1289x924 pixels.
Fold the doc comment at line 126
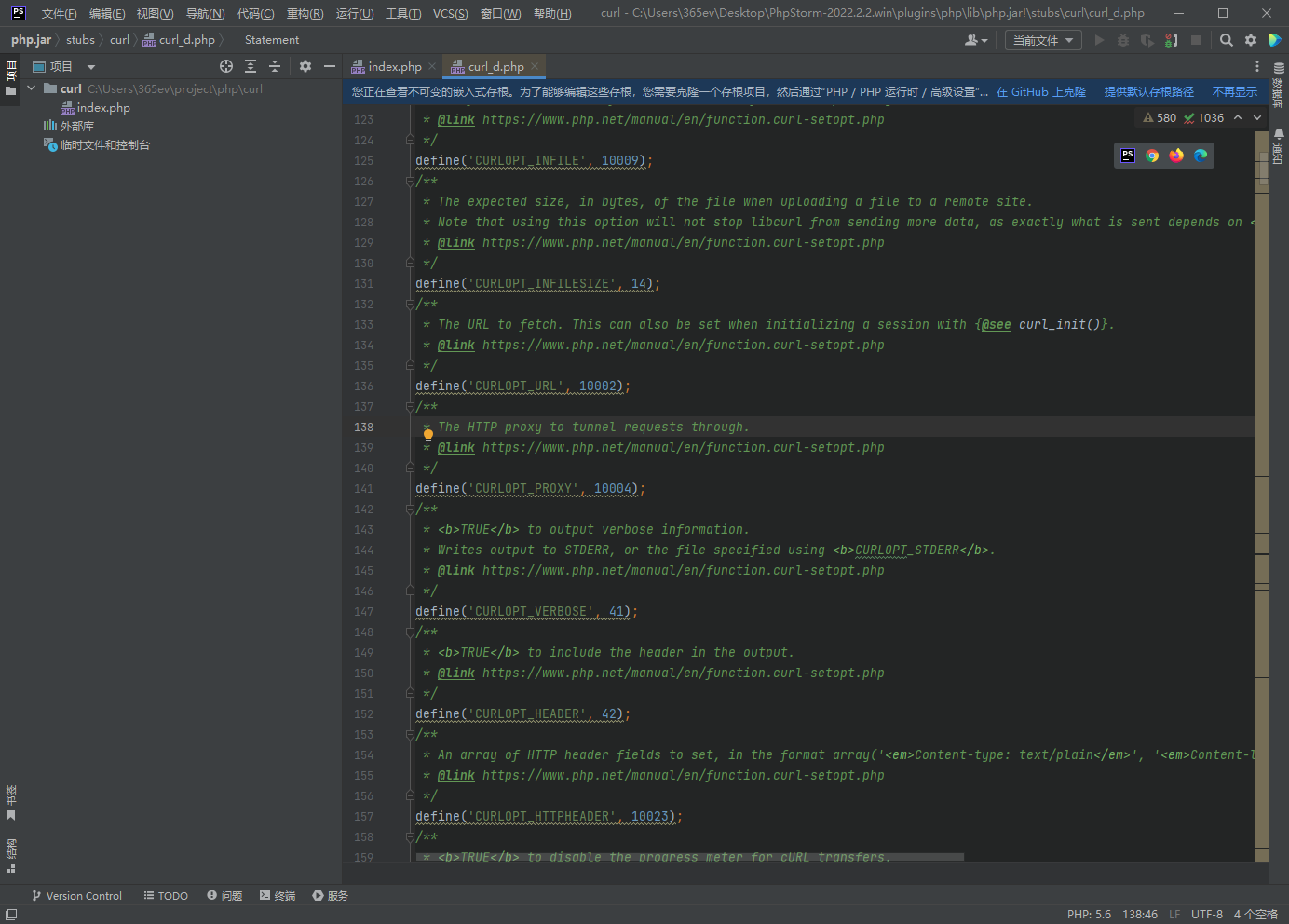[410, 182]
